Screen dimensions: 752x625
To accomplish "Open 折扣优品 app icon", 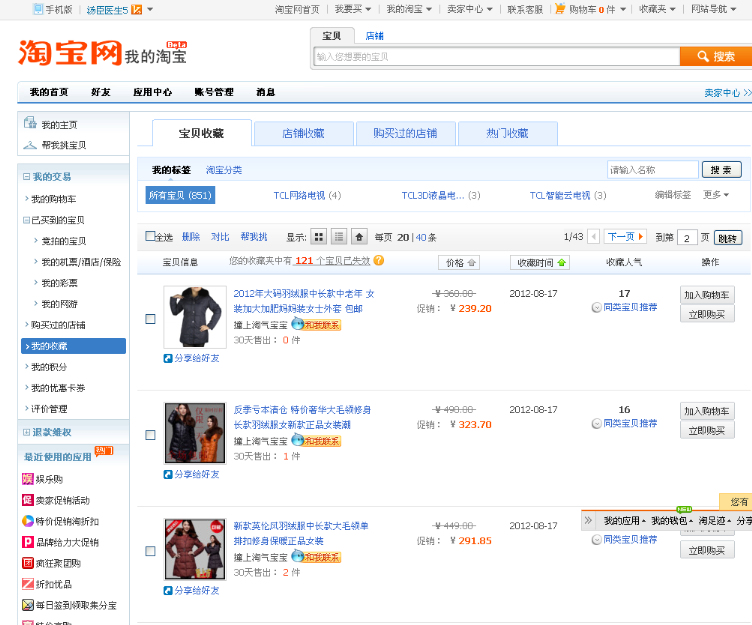I will click(28, 584).
